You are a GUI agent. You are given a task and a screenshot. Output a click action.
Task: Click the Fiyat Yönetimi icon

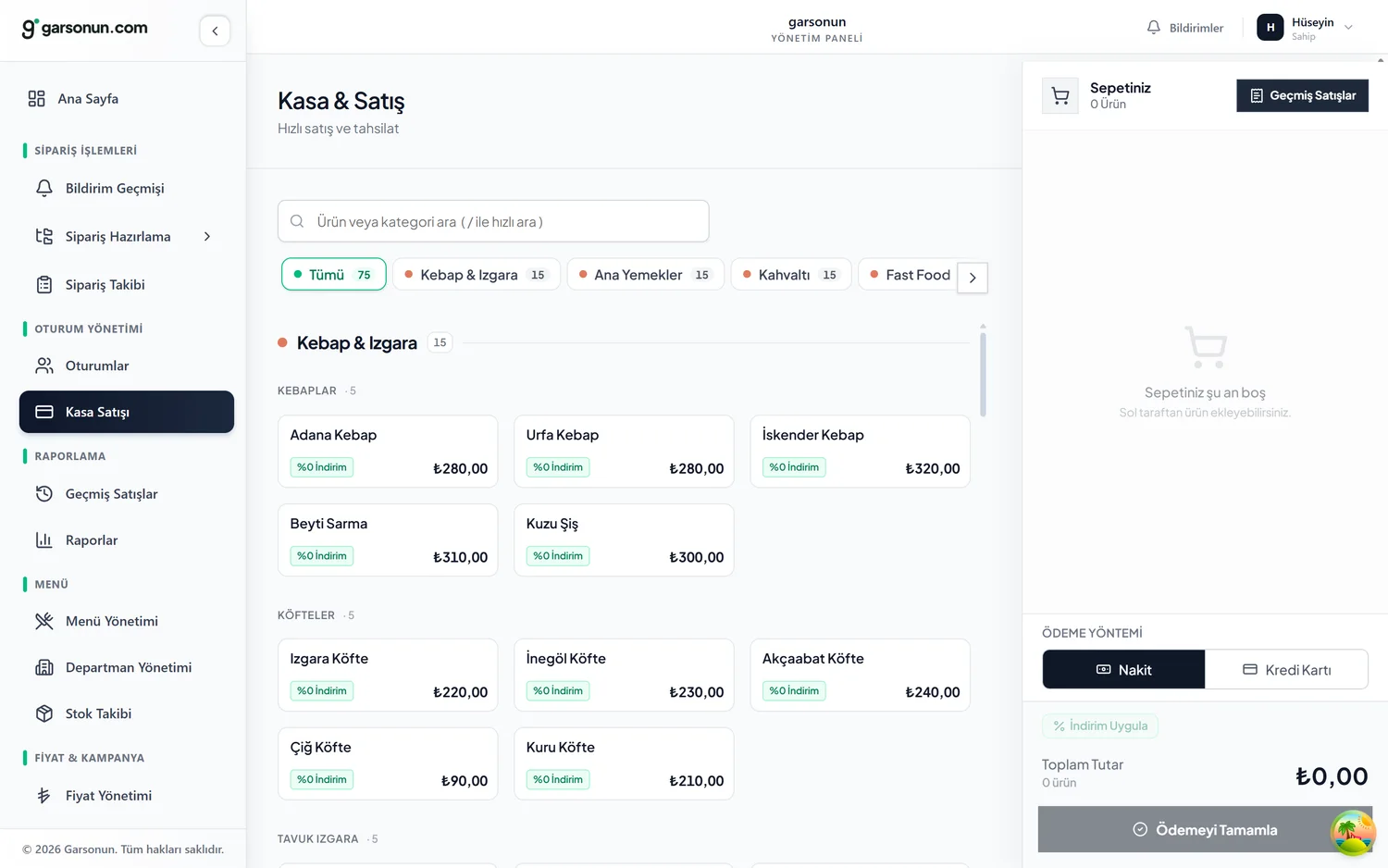(44, 796)
